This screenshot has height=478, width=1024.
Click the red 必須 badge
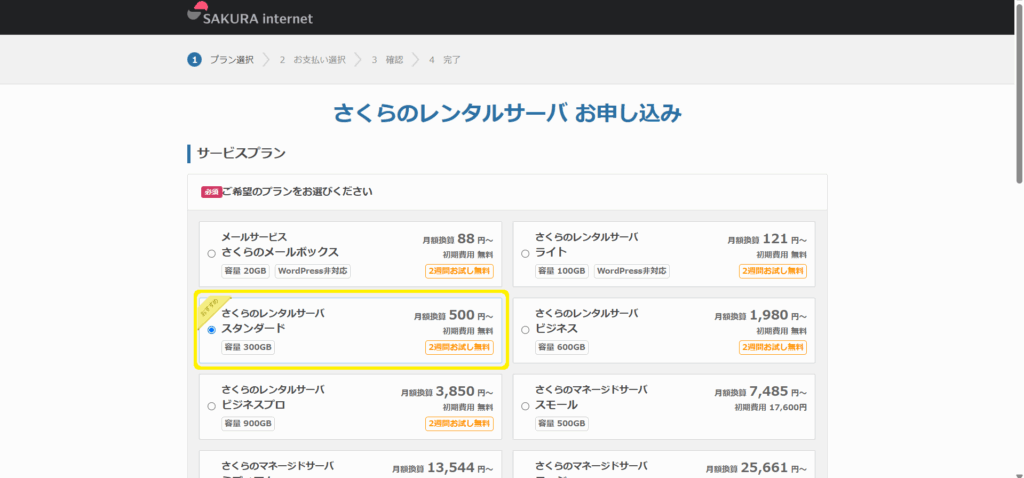[210, 191]
